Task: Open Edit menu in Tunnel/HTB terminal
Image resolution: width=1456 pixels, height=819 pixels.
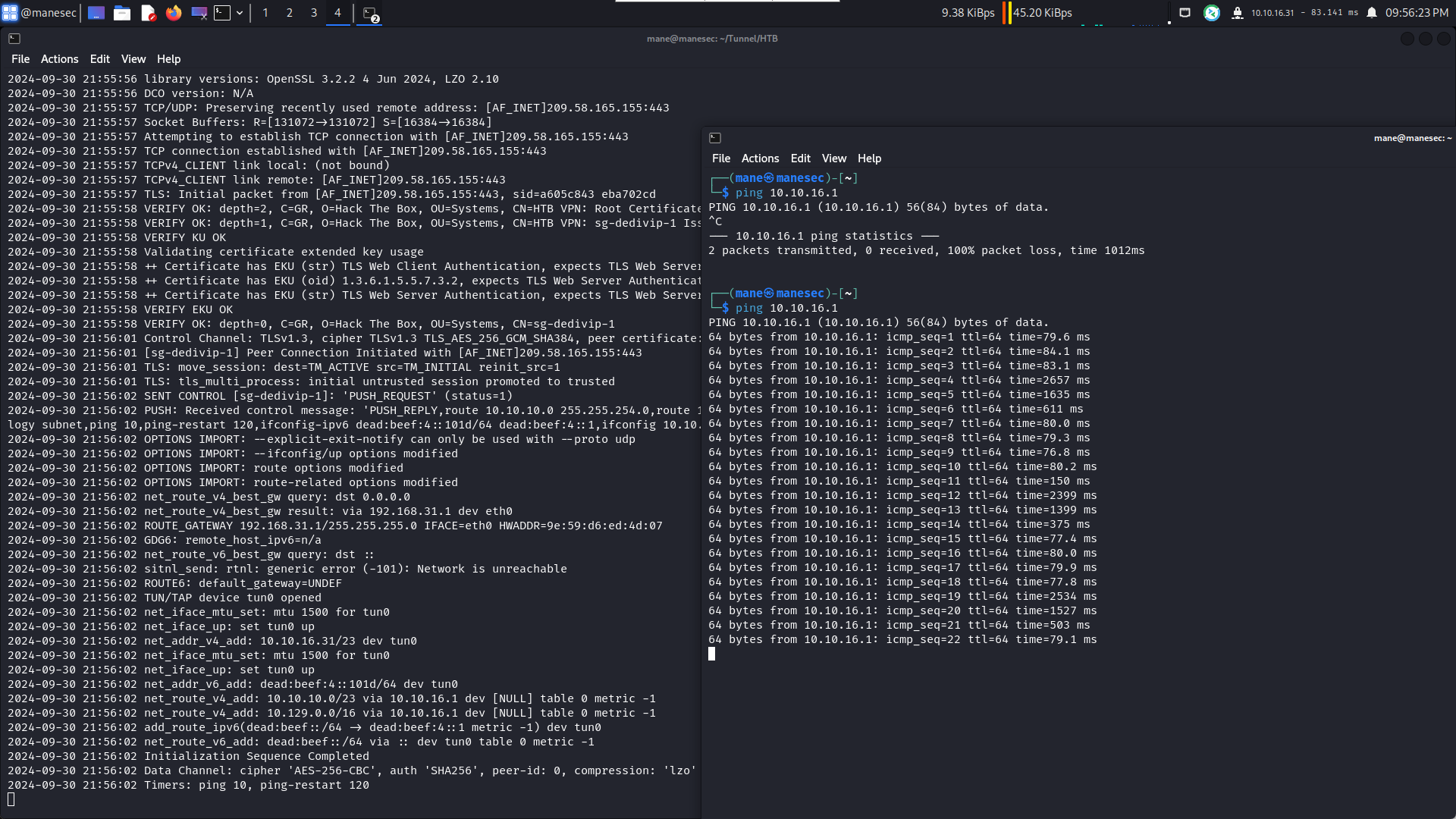Action: 99,59
